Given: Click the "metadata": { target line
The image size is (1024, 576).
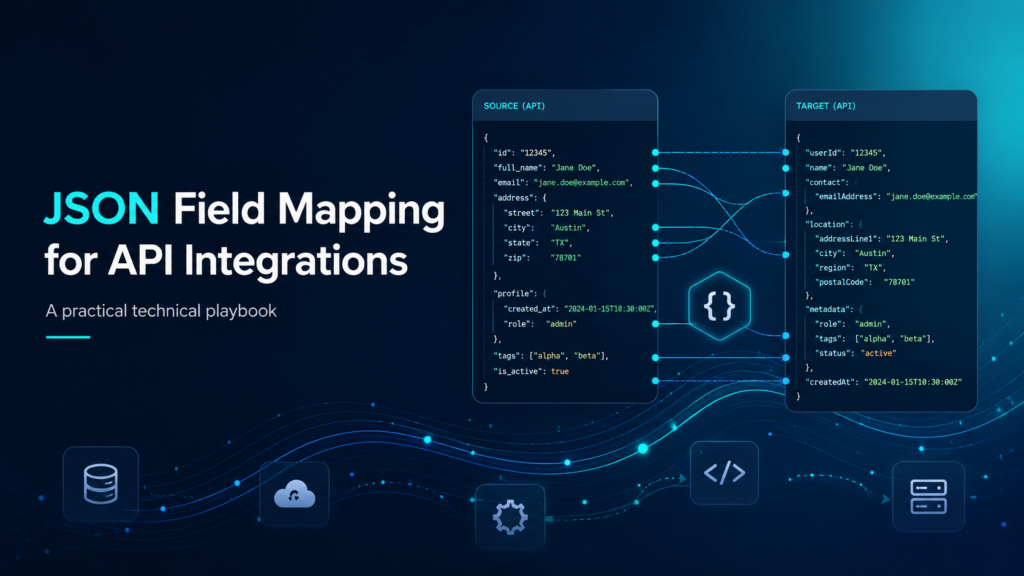Looking at the screenshot, I should pyautogui.click(x=834, y=310).
